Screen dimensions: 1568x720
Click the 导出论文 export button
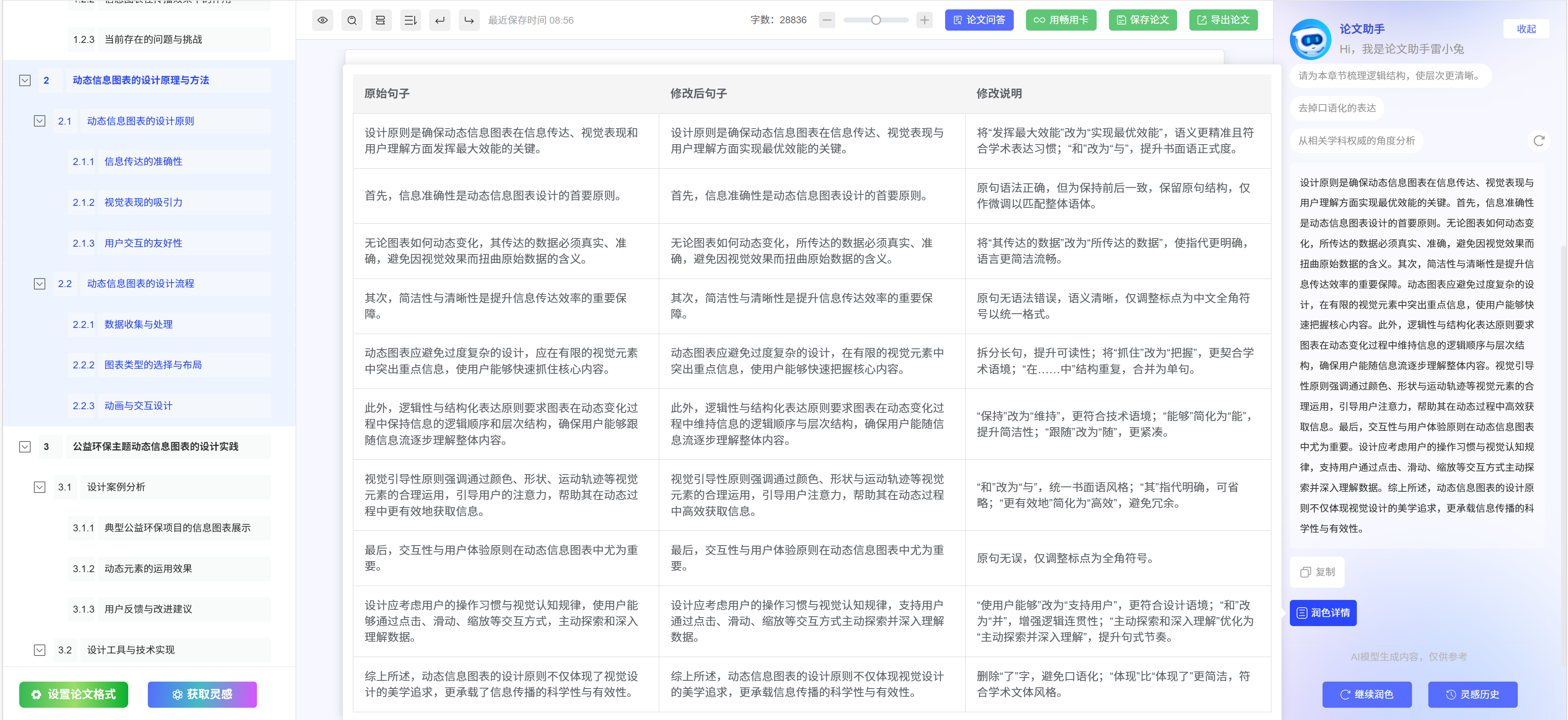(1223, 20)
